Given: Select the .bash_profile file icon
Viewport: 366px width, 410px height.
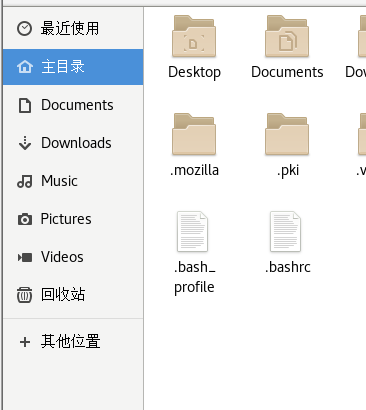Looking at the screenshot, I should coord(192,231).
